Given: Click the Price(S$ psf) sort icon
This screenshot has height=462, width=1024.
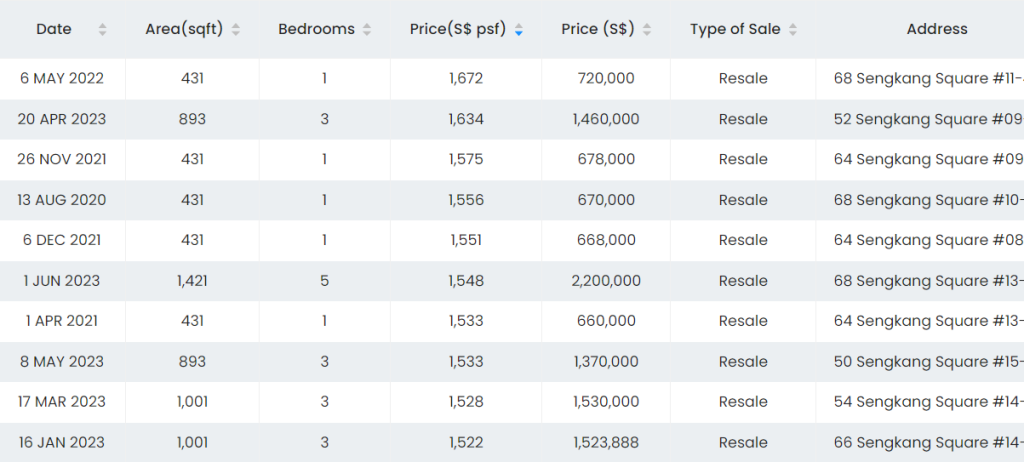Looking at the screenshot, I should point(518,30).
